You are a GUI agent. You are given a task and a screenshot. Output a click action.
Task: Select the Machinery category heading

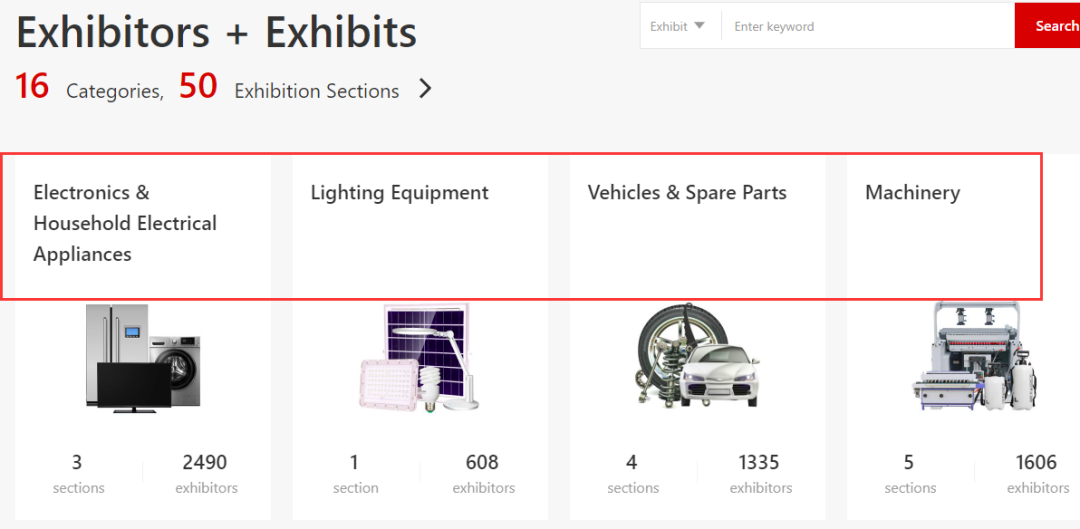point(912,193)
